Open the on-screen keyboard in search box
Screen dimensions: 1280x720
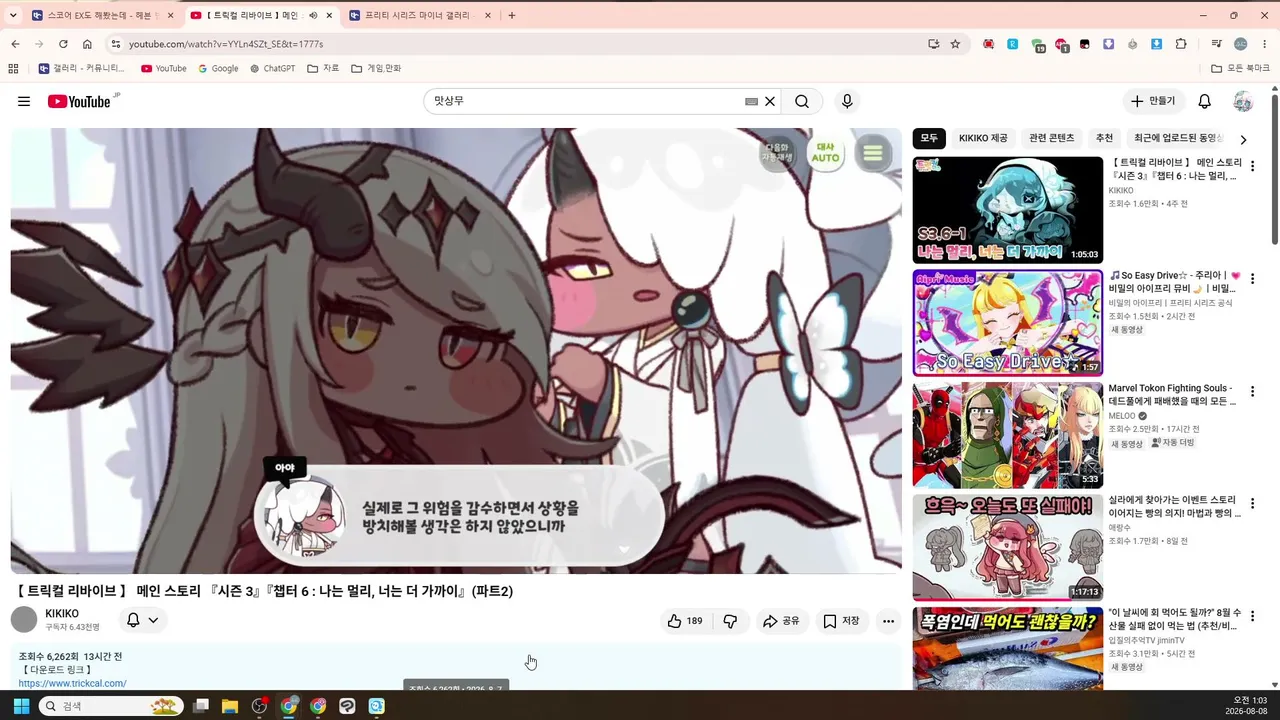[751, 101]
